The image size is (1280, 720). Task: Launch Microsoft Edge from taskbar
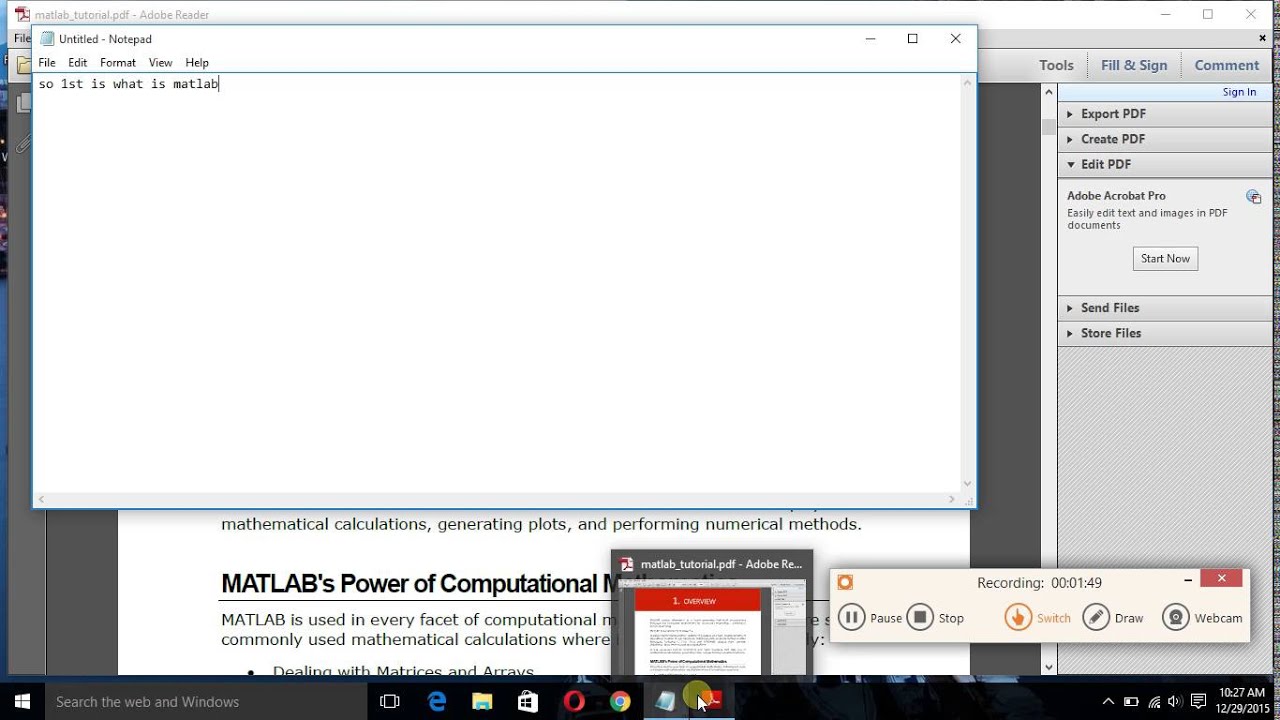click(437, 702)
